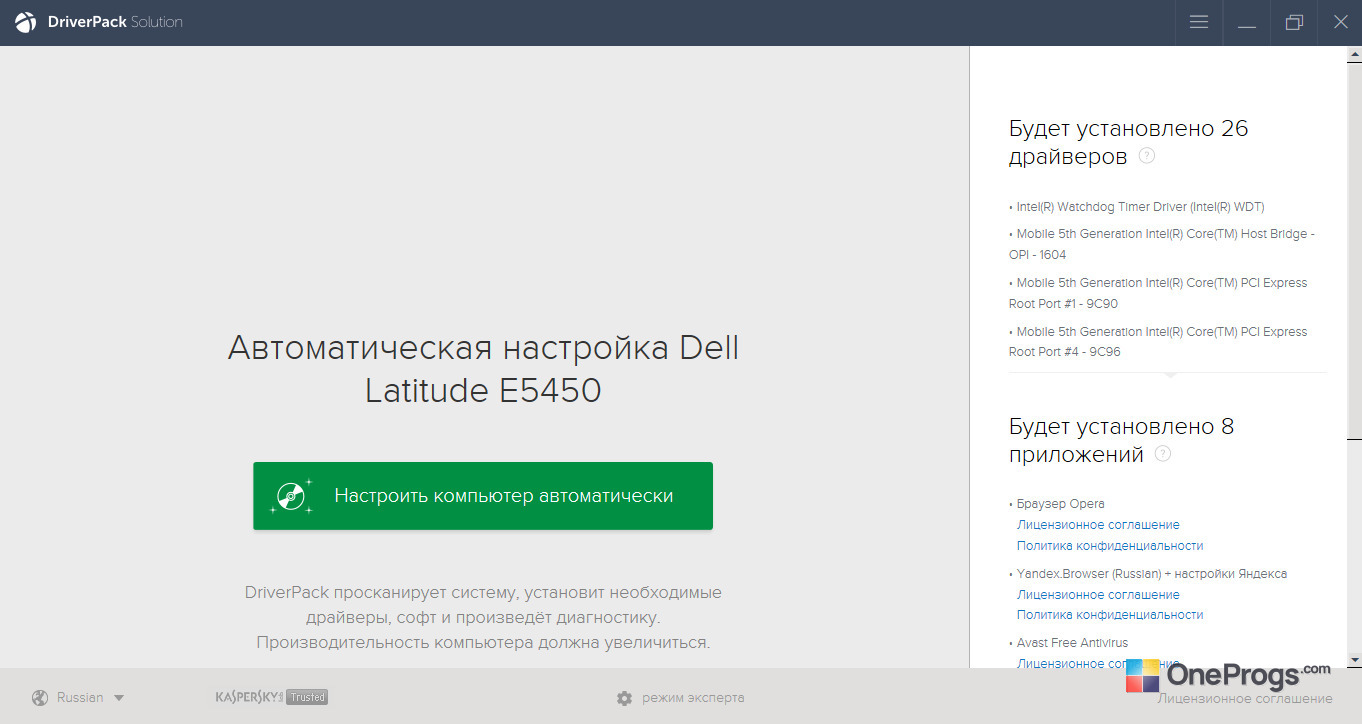1362x724 pixels.
Task: Open the Russian language dropdown arrow
Action: coord(119,698)
